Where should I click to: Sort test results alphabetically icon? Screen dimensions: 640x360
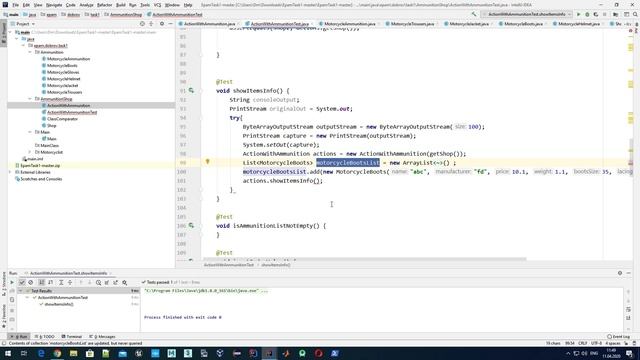click(42, 282)
